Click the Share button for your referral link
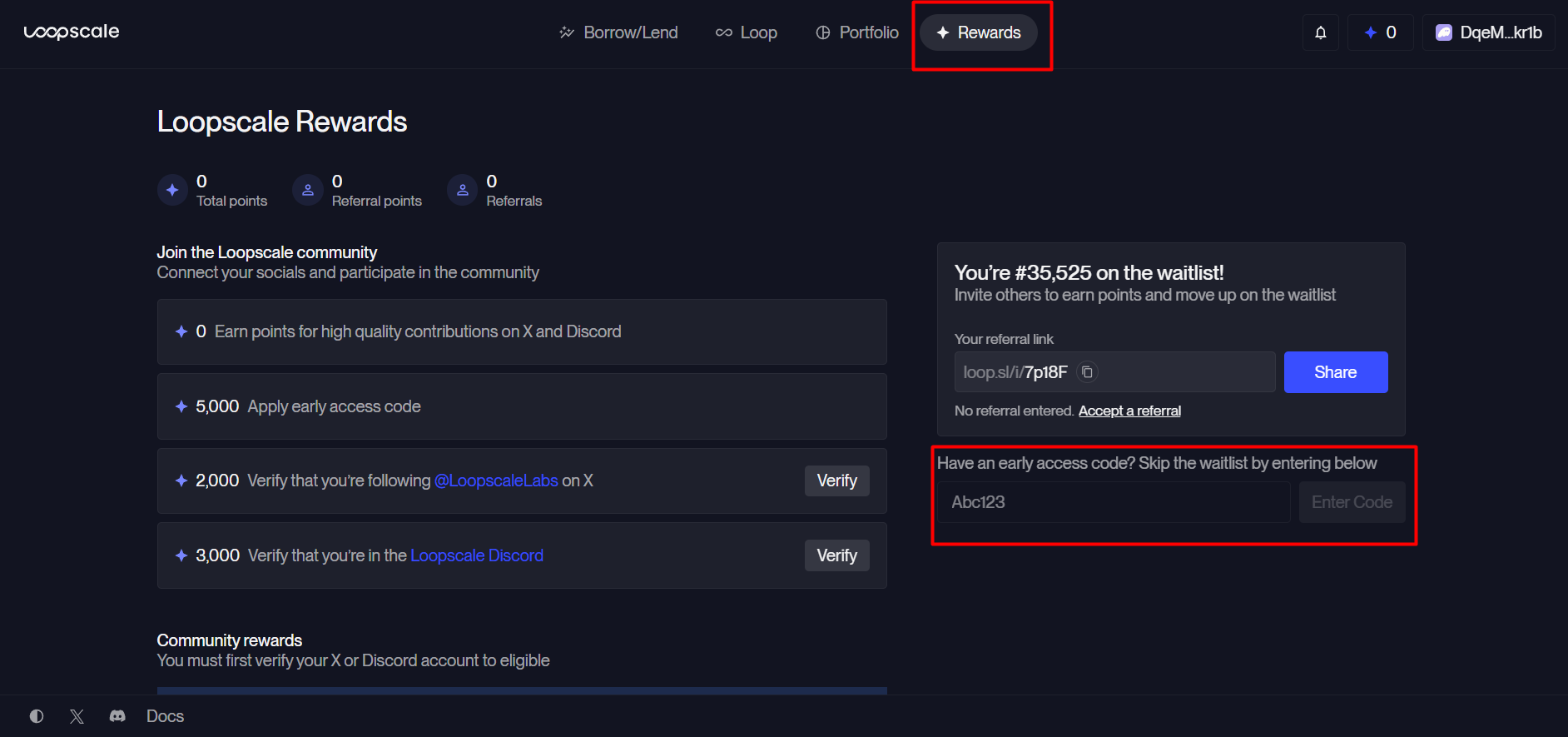1568x737 pixels. pos(1335,371)
